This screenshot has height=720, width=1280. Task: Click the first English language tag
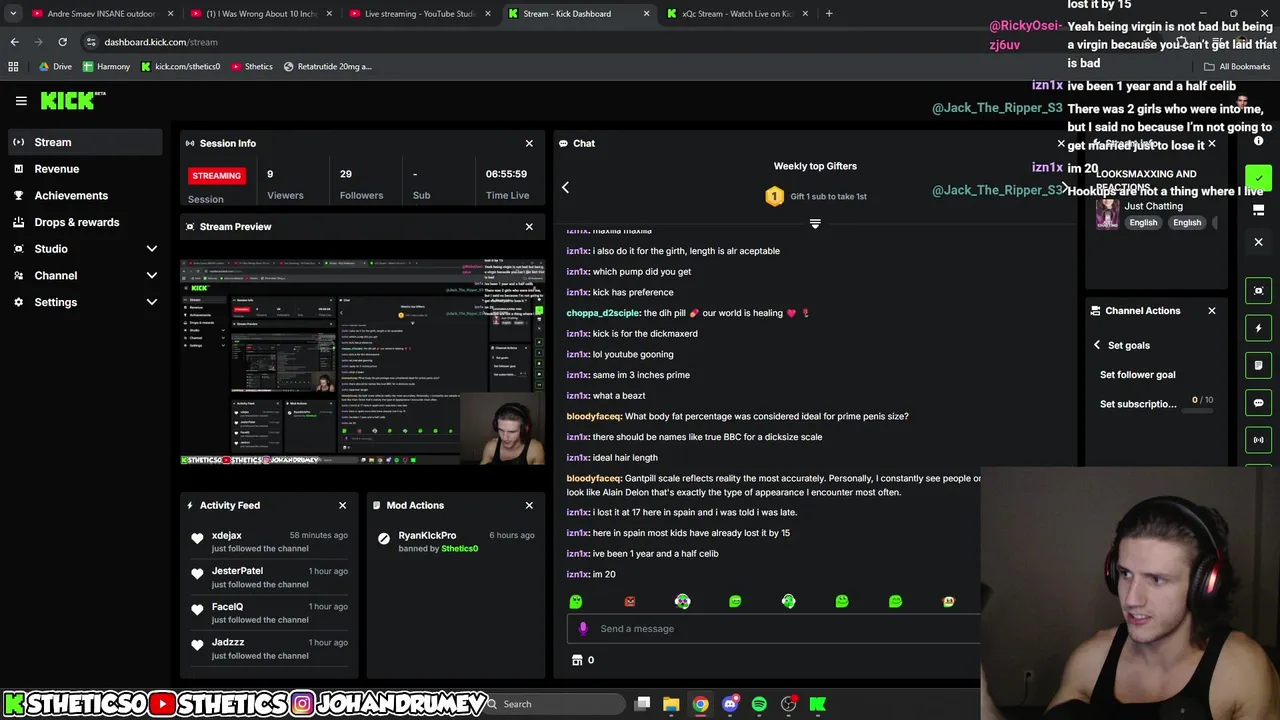tap(1143, 223)
